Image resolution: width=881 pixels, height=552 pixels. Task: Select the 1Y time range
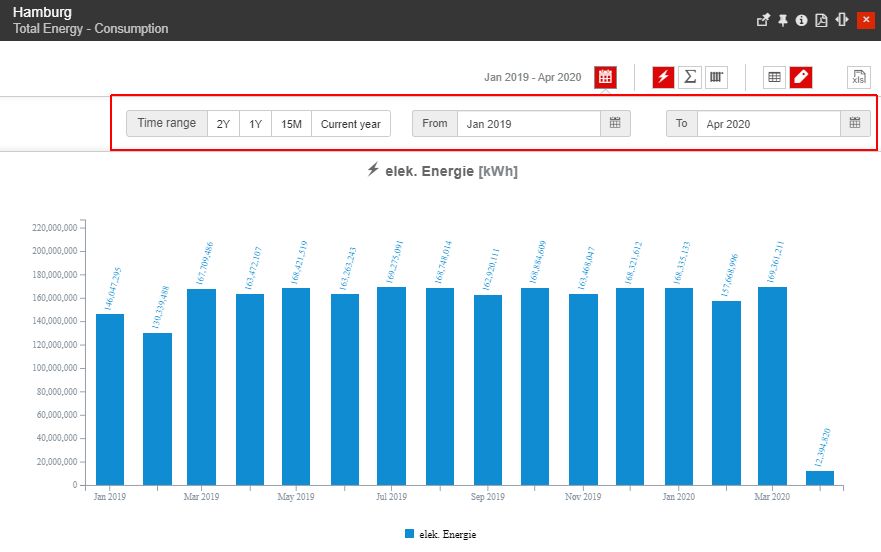tap(255, 124)
